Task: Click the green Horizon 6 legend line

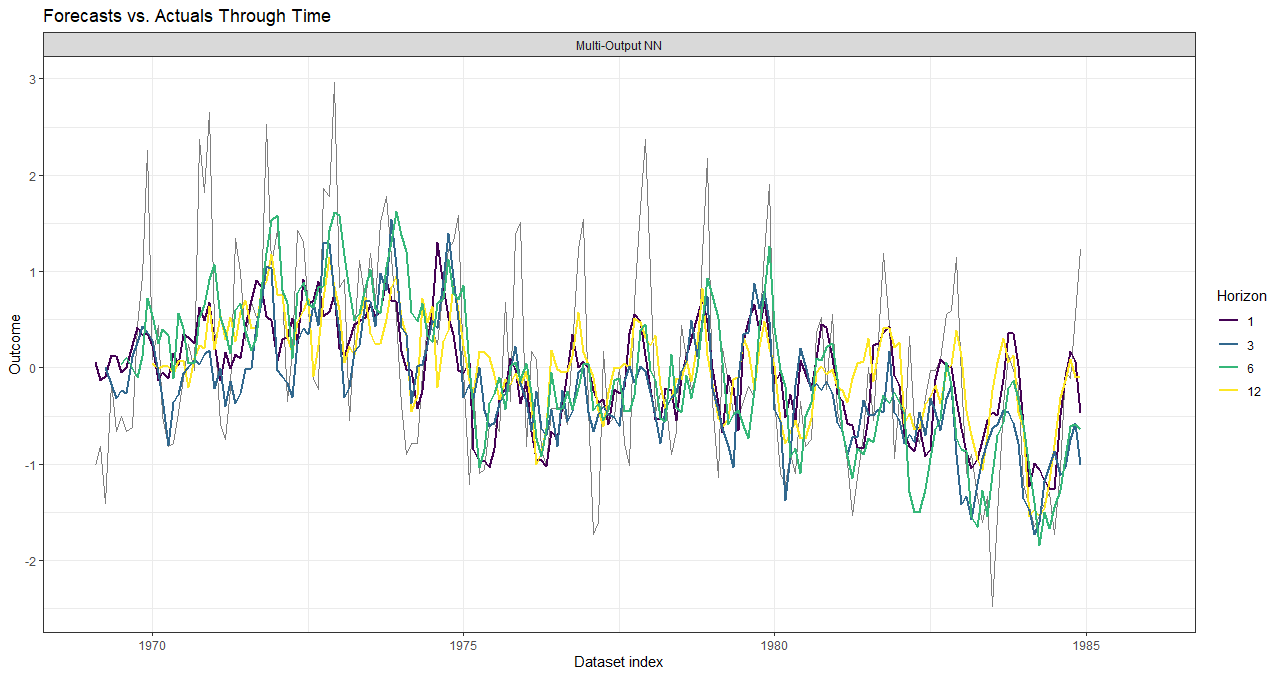Action: [1227, 369]
